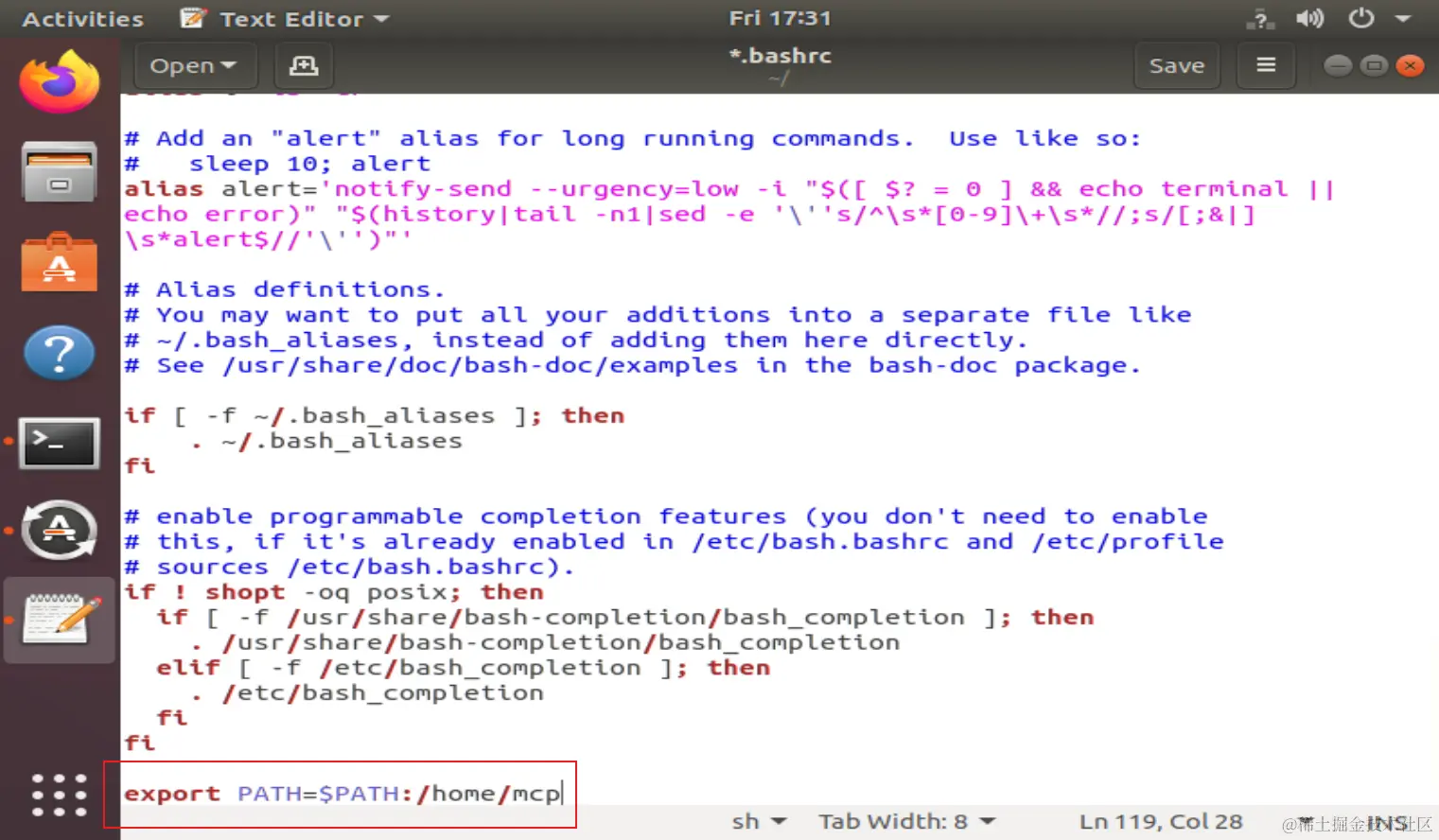This screenshot has width=1439, height=840.
Task: Click the 'shopt' word
Action: 245,592
